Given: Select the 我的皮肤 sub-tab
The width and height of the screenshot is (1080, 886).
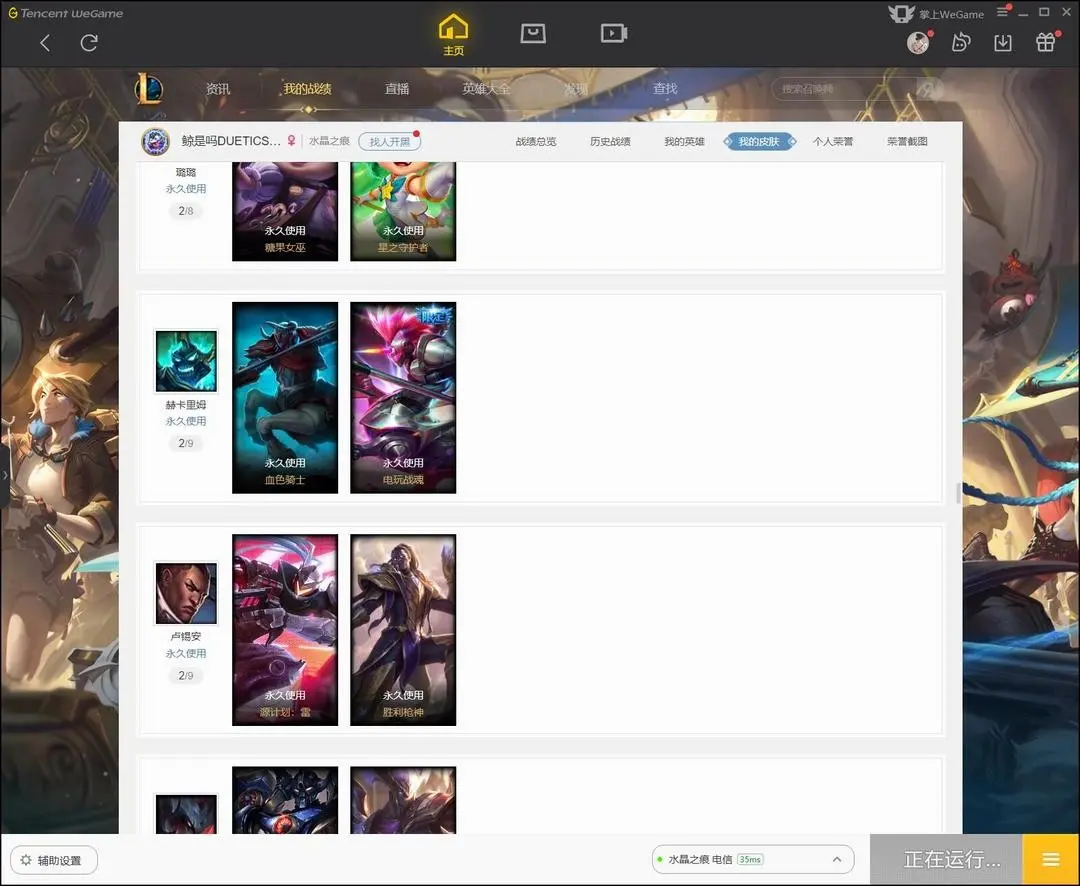Looking at the screenshot, I should 759,141.
